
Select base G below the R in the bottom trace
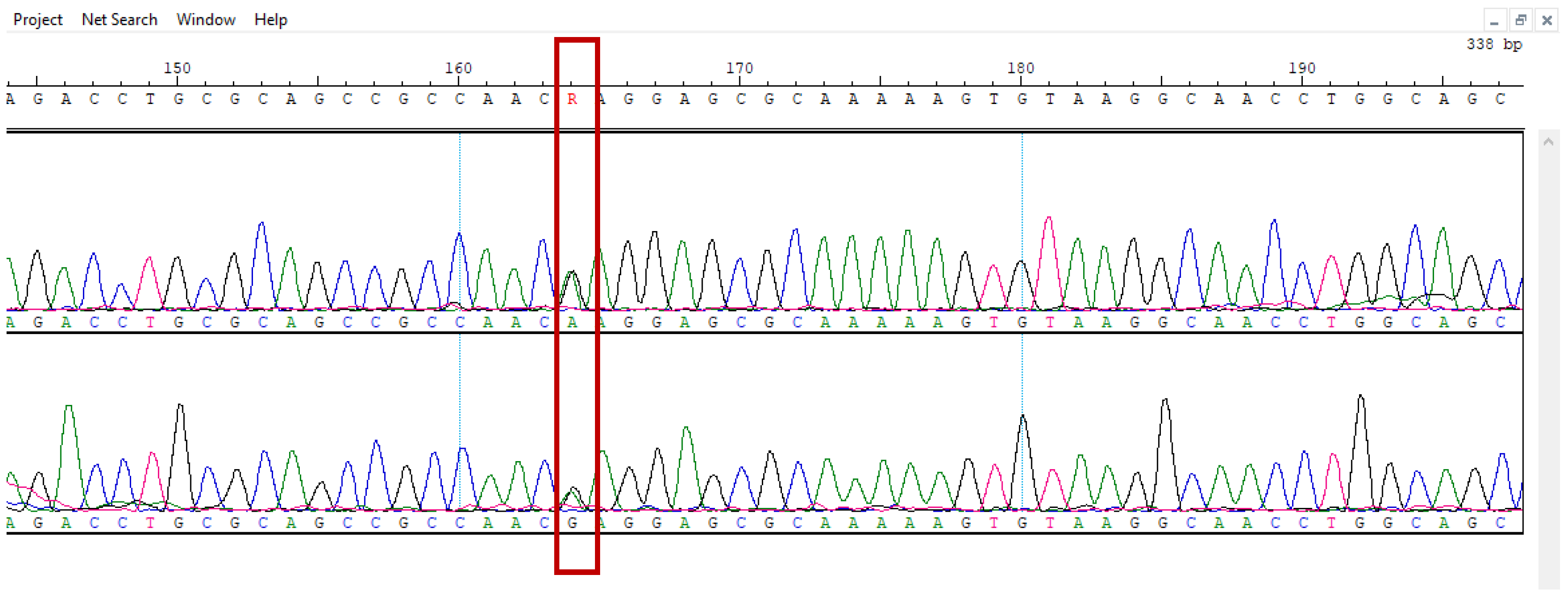[x=572, y=523]
